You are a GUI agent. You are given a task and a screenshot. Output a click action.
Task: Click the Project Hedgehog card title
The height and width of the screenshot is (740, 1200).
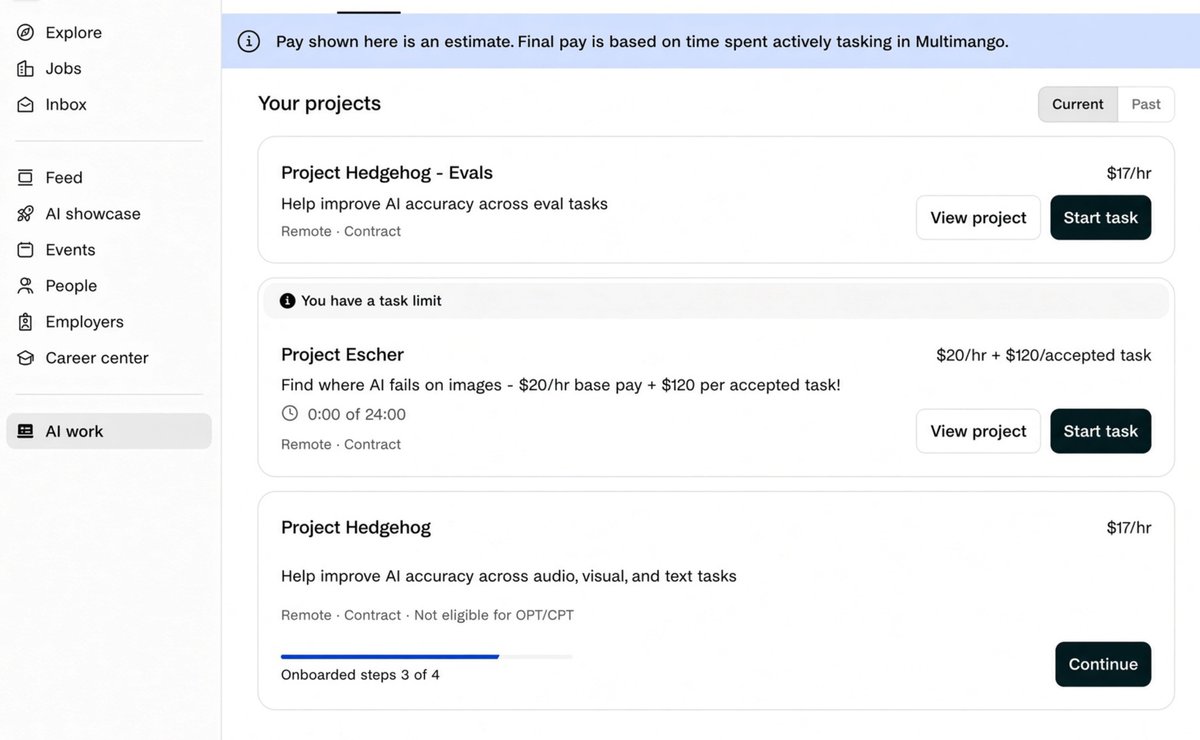point(356,527)
